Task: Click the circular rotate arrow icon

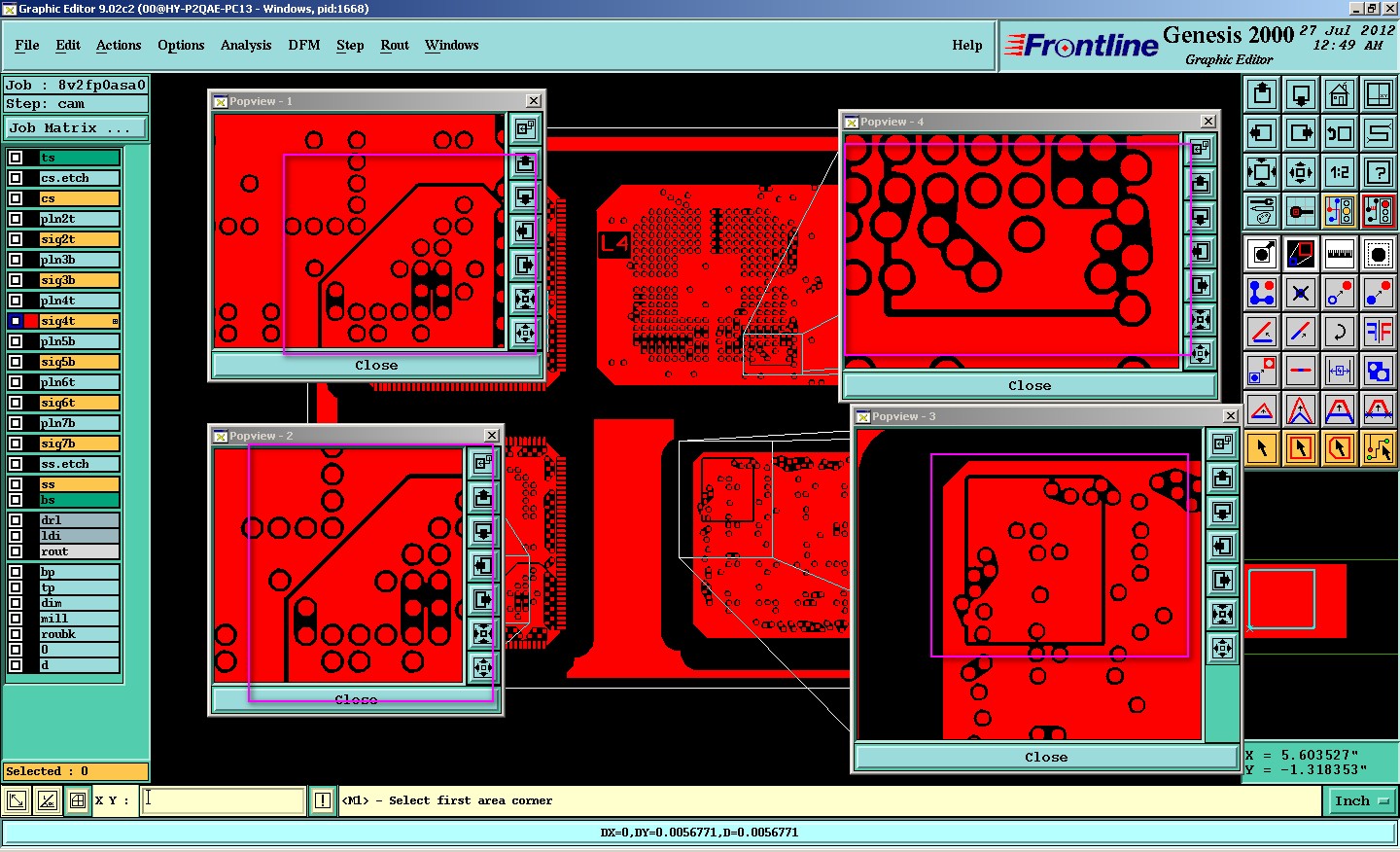Action: click(x=1340, y=332)
